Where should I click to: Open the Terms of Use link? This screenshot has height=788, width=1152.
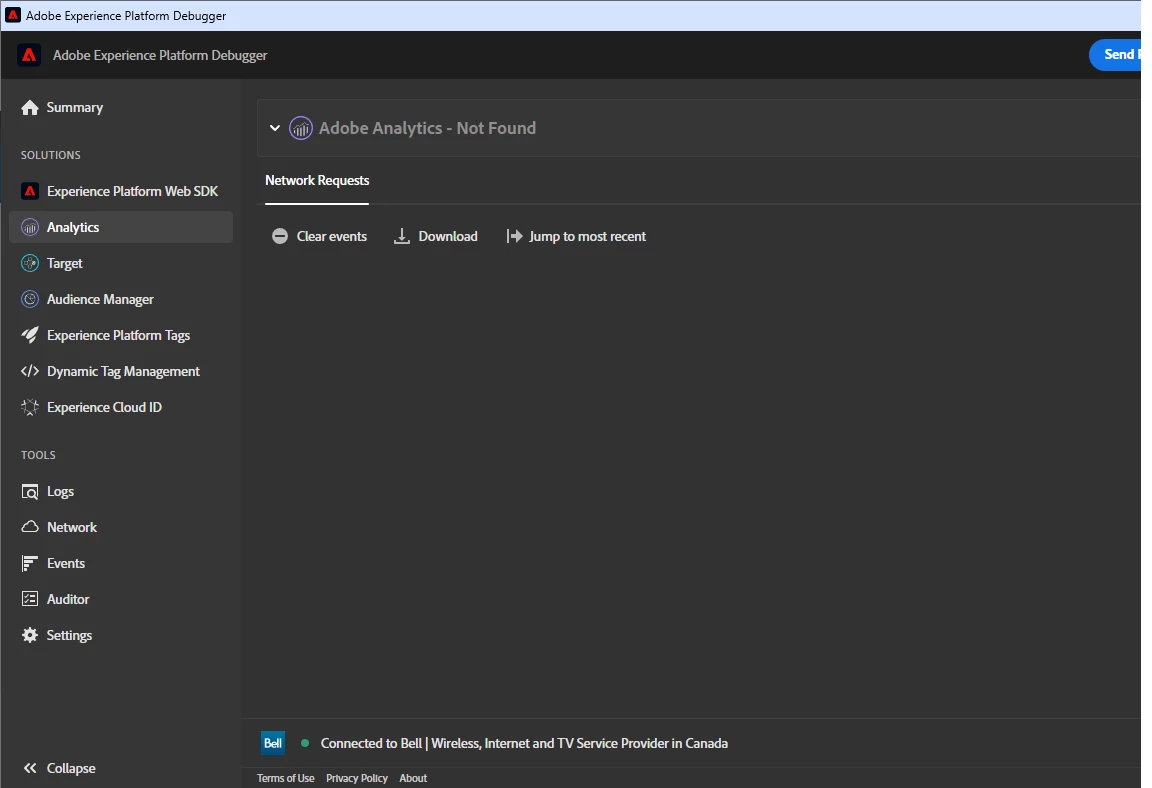286,778
